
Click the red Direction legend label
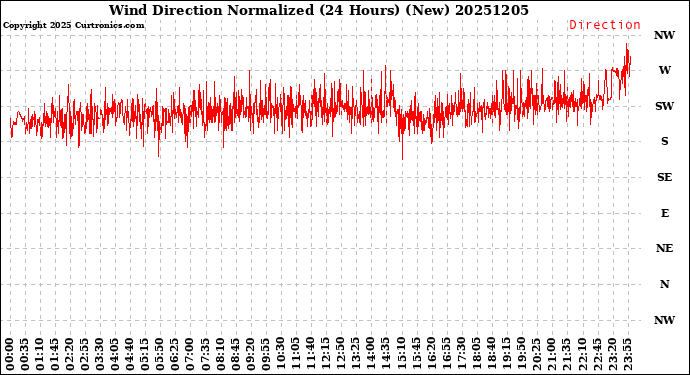[x=605, y=25]
